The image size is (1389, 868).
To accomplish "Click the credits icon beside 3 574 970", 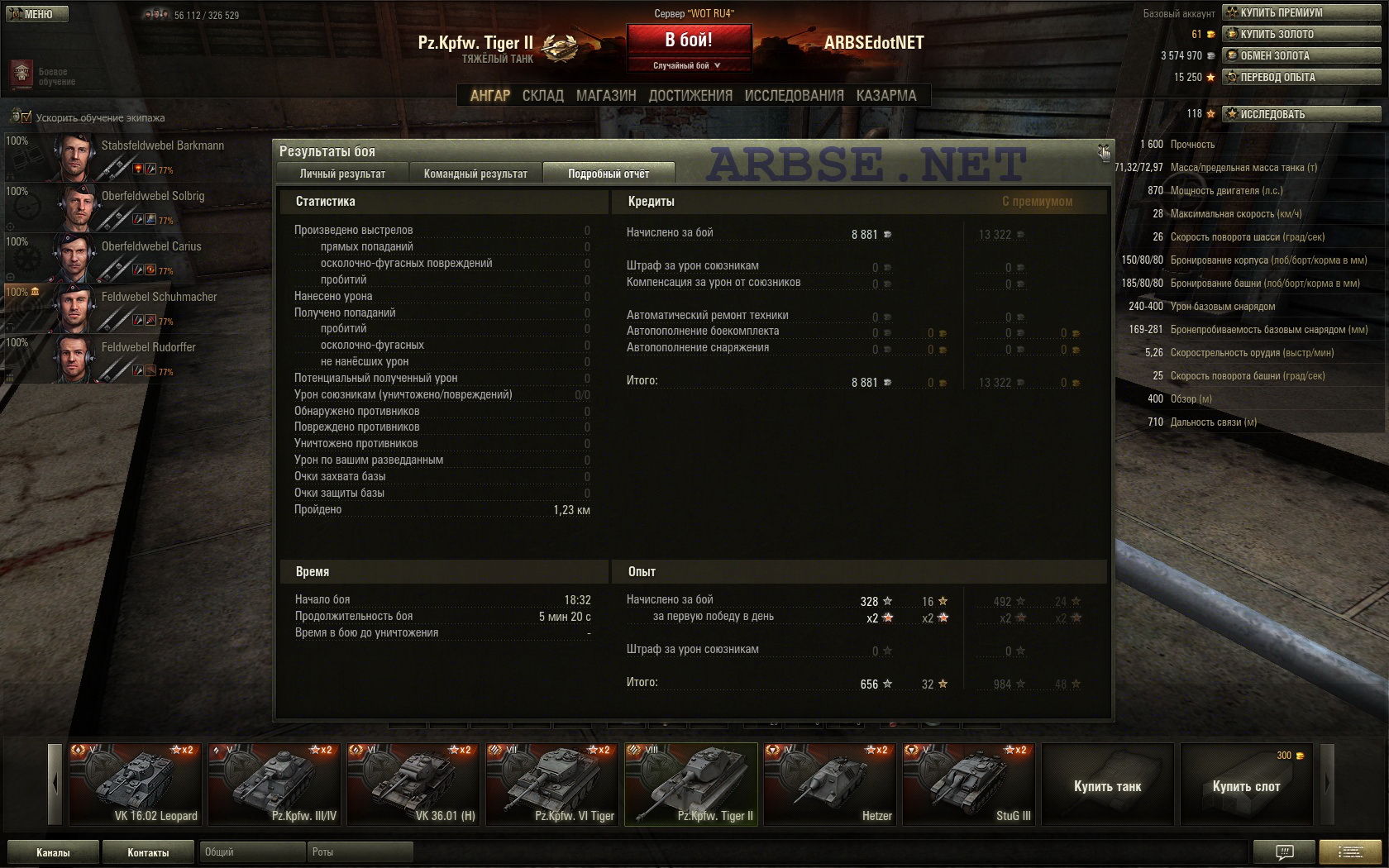I will coord(1211,56).
